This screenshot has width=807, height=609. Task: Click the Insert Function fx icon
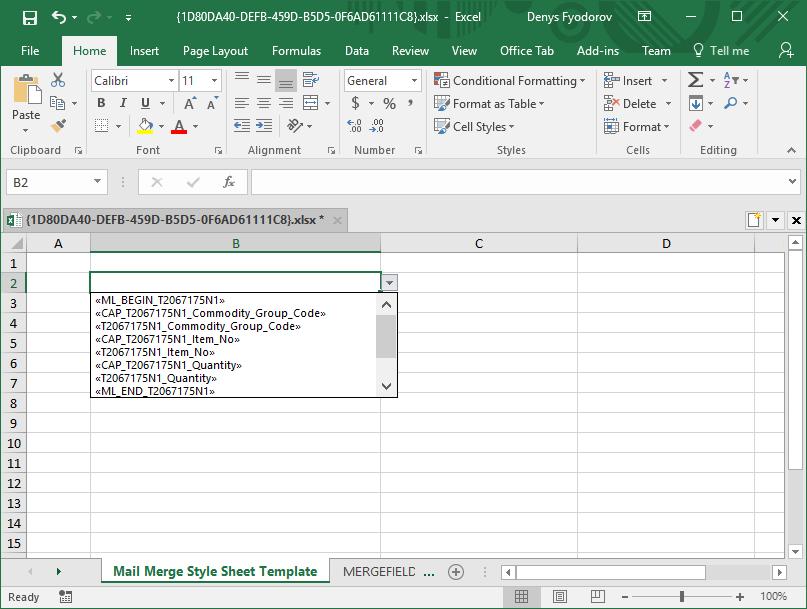click(x=228, y=182)
